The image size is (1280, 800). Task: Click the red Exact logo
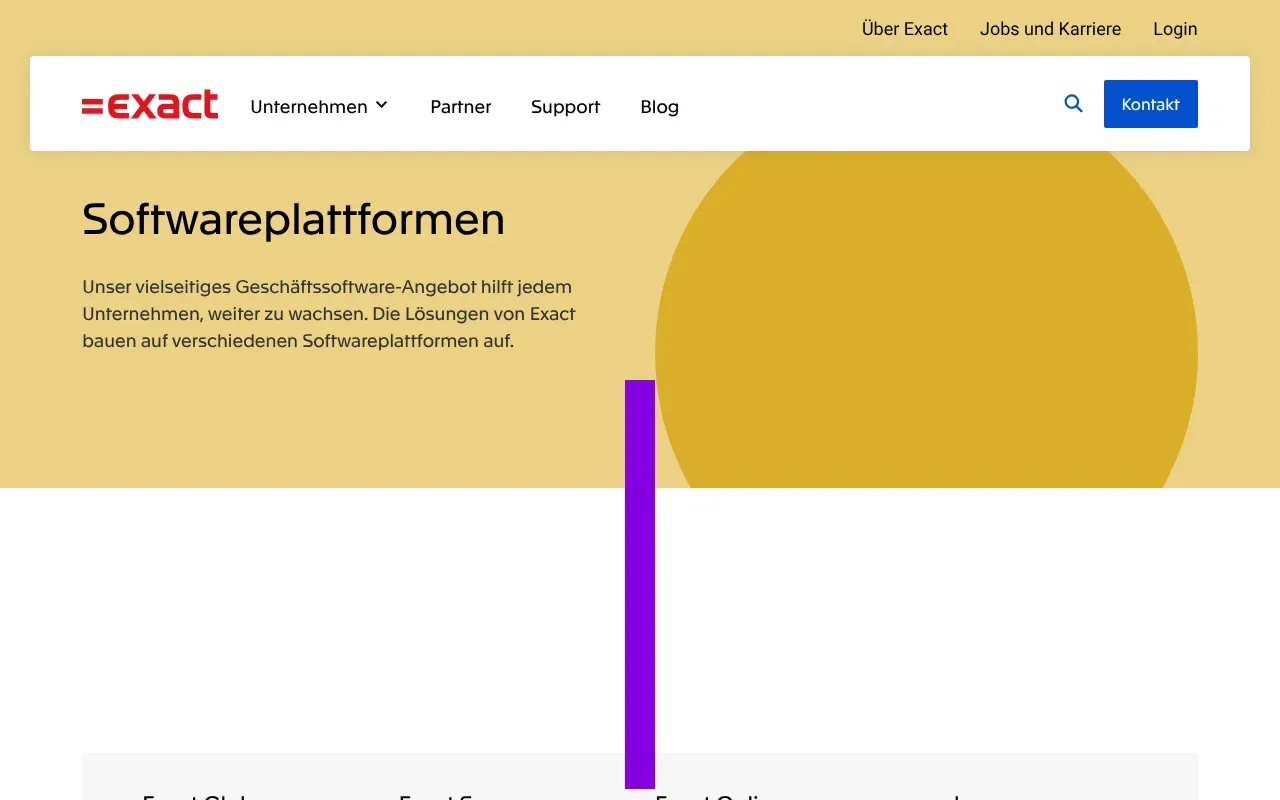[x=150, y=105]
